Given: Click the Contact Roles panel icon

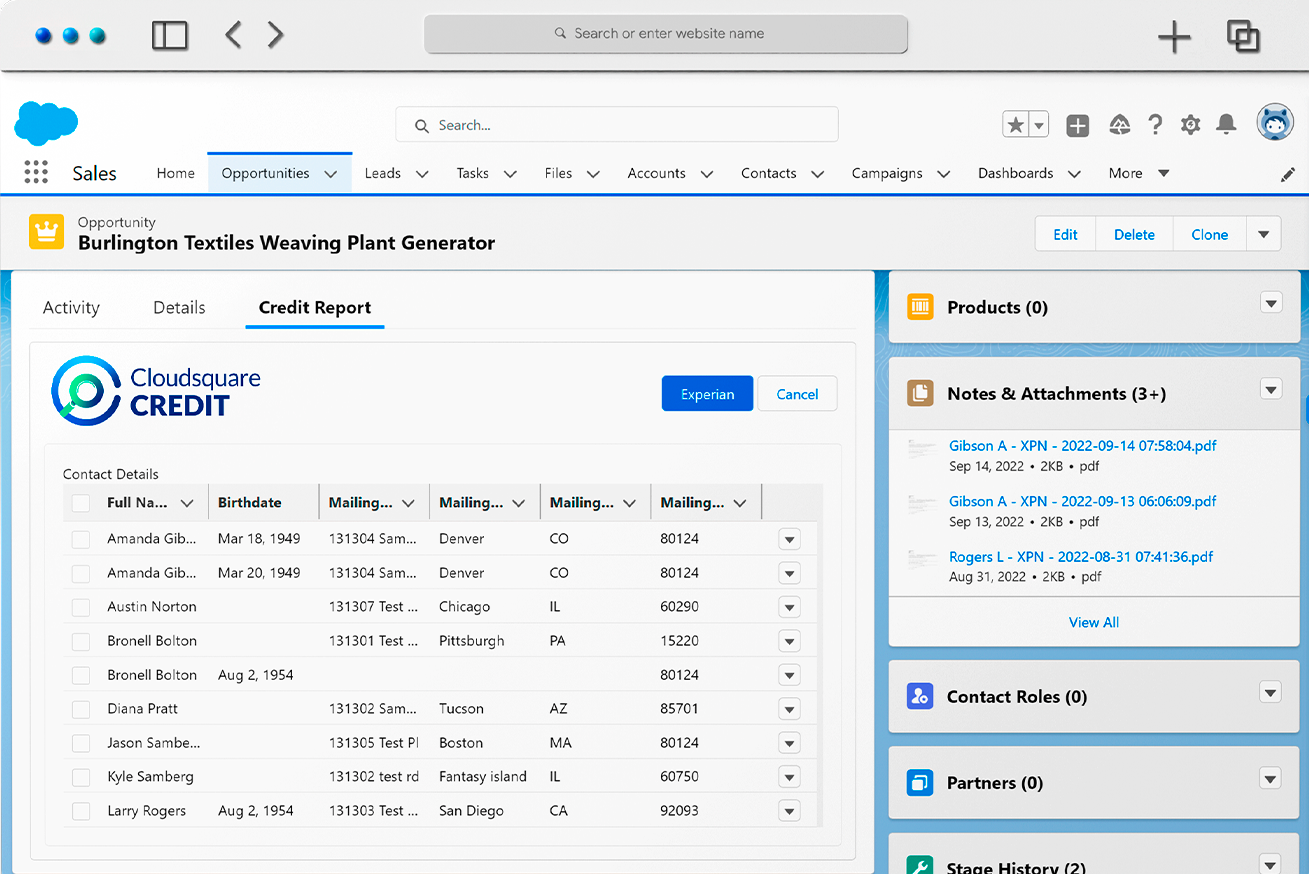Looking at the screenshot, I should click(920, 696).
